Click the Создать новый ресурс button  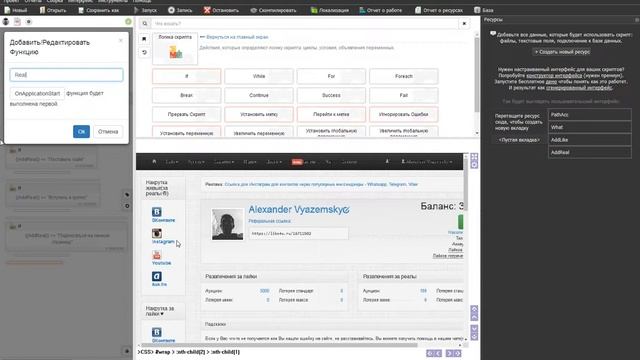562,52
